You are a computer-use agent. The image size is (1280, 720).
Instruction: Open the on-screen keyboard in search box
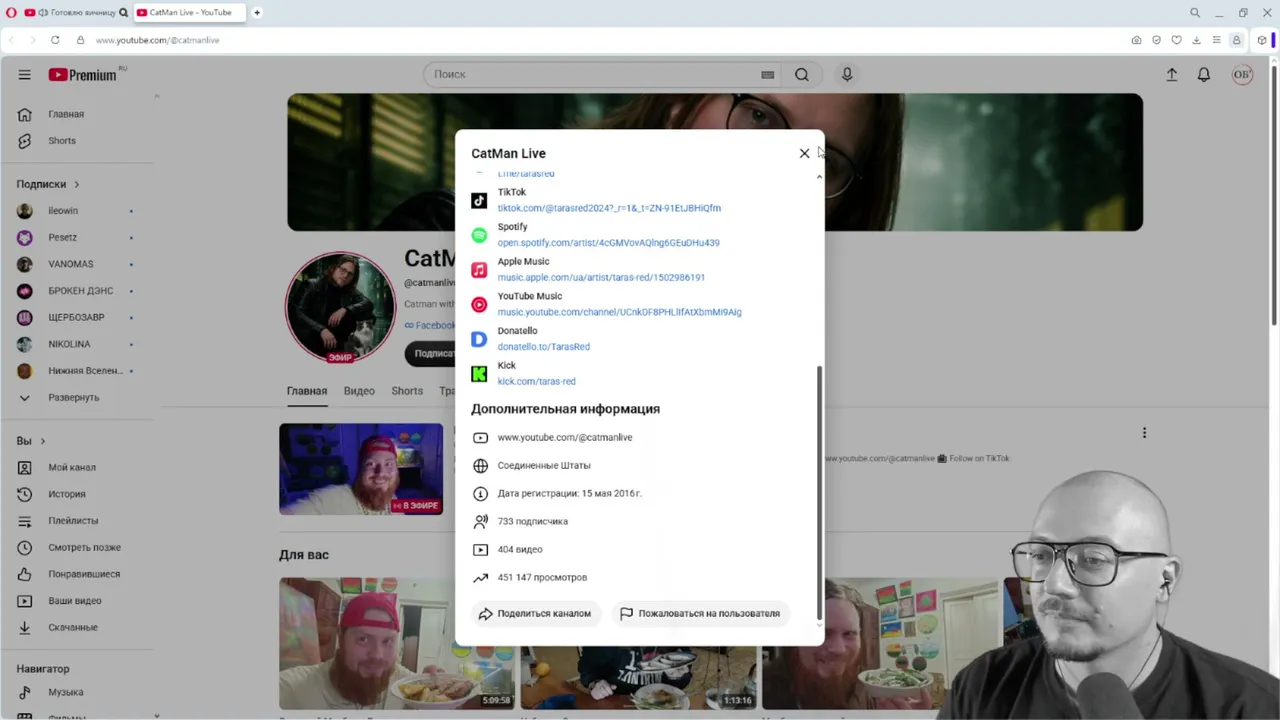tap(767, 74)
